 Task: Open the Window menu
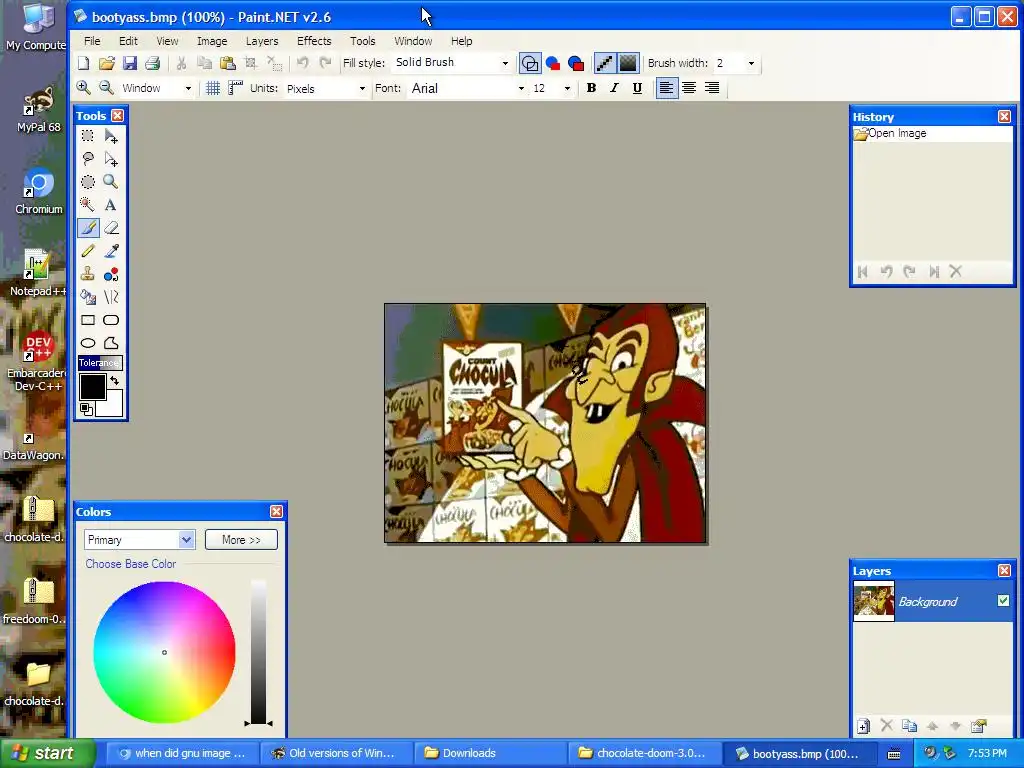click(413, 40)
